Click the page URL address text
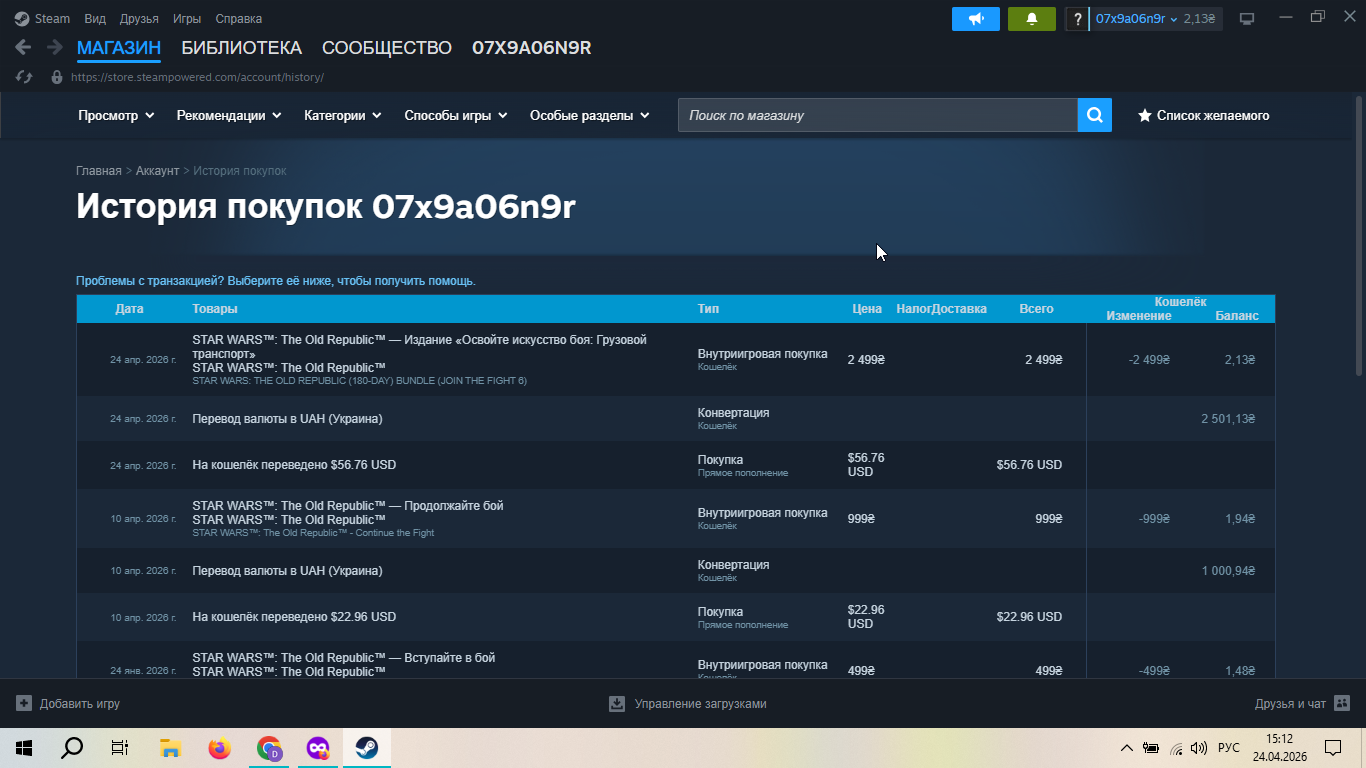The height and width of the screenshot is (768, 1366). pyautogui.click(x=197, y=77)
